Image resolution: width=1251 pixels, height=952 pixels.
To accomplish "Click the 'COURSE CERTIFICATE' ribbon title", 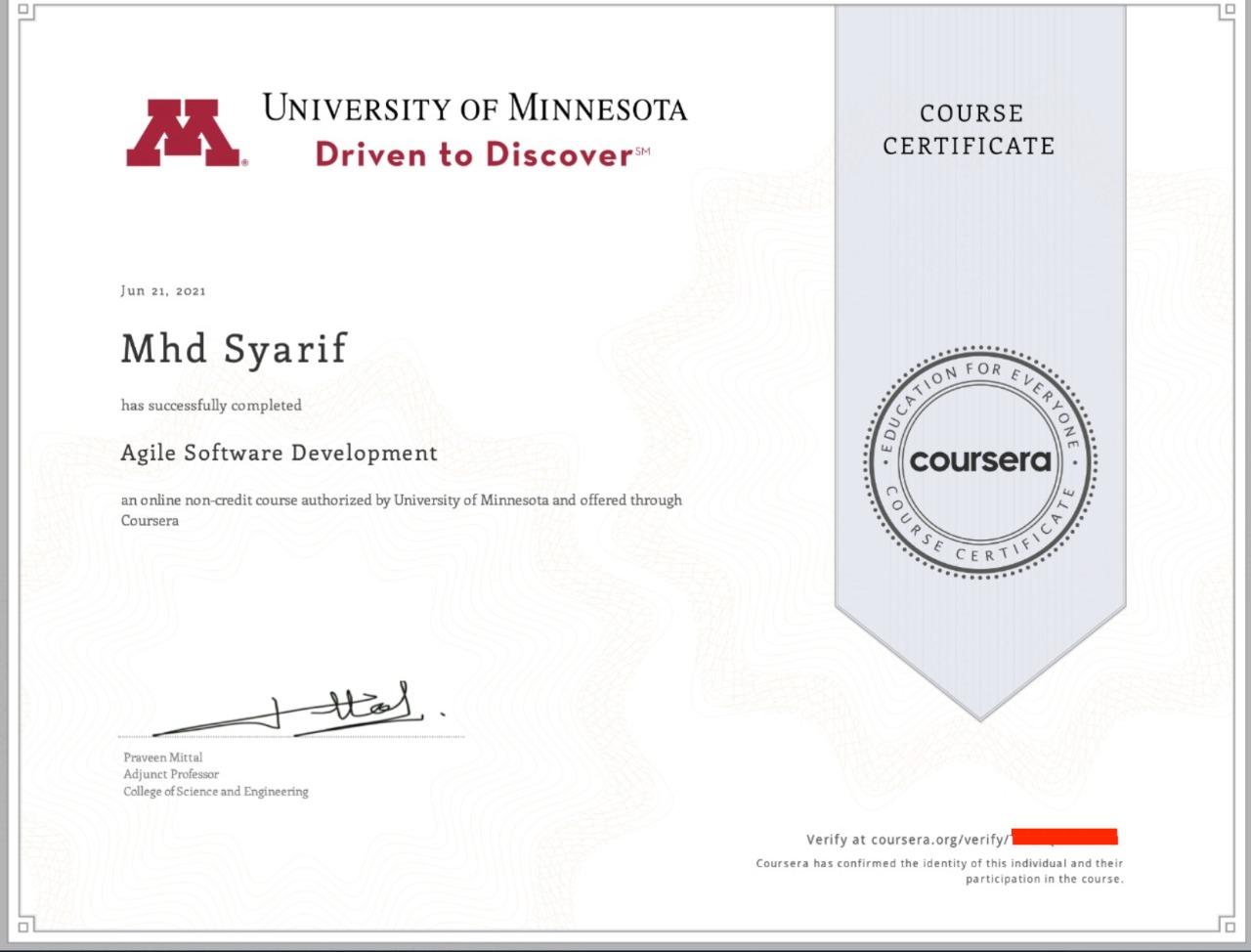I will point(969,129).
